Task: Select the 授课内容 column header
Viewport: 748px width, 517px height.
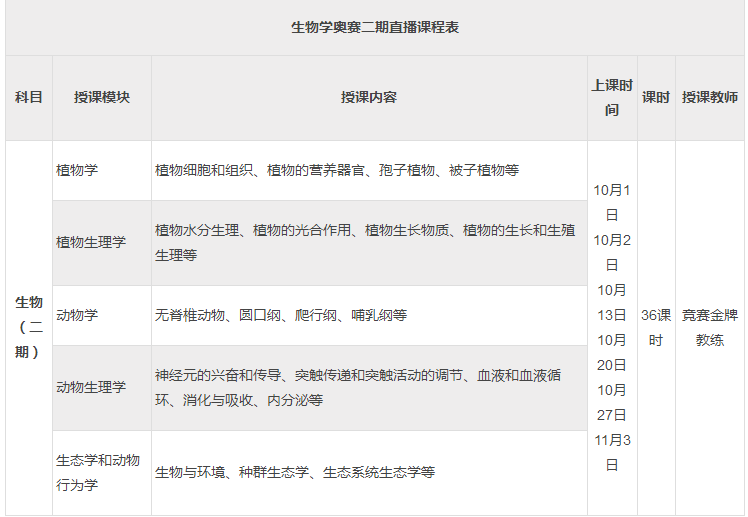Action: (369, 98)
